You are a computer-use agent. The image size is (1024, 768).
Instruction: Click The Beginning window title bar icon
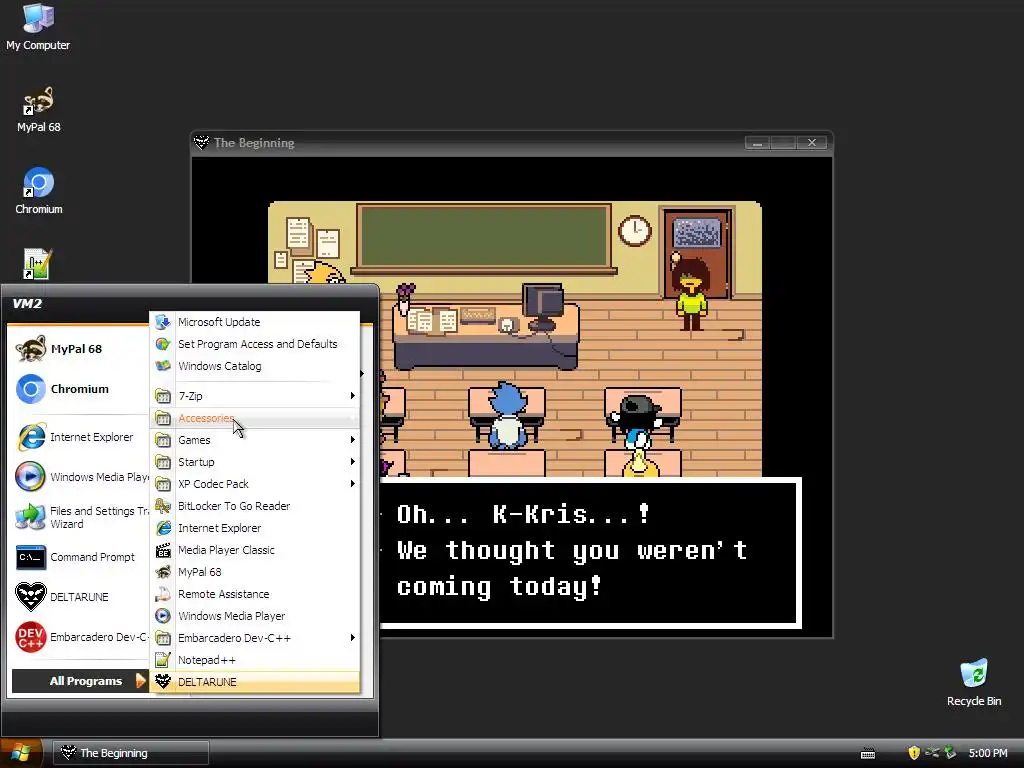point(201,142)
